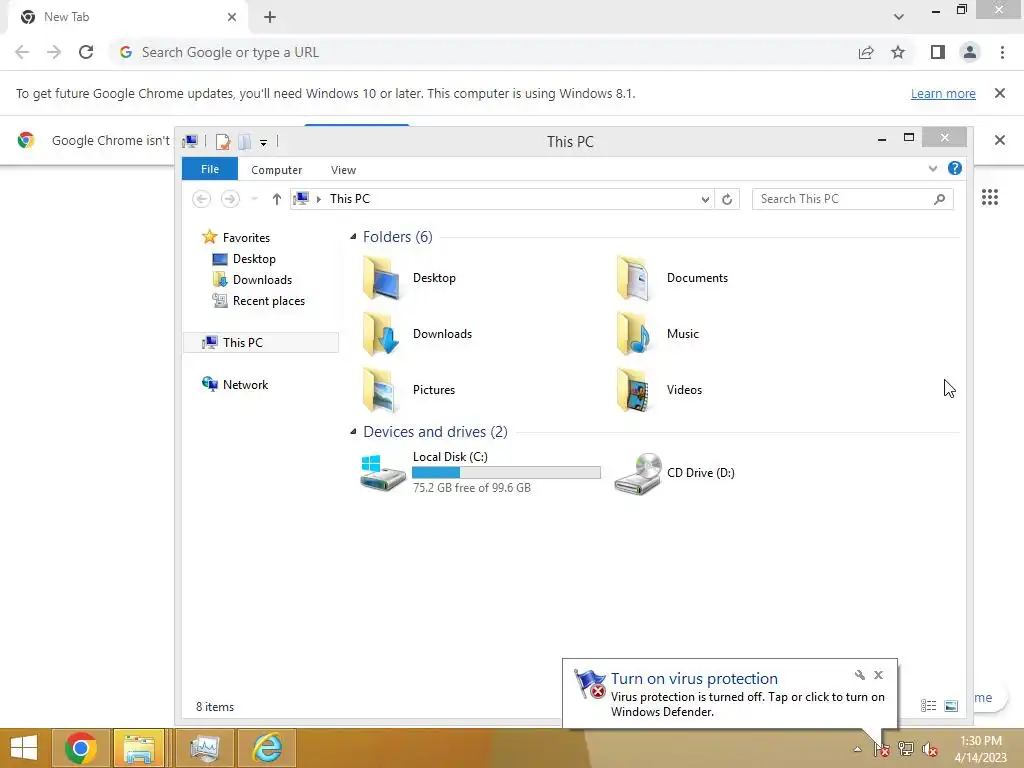Select This PC in navigation pane
Image resolution: width=1024 pixels, height=768 pixels.
click(261, 342)
